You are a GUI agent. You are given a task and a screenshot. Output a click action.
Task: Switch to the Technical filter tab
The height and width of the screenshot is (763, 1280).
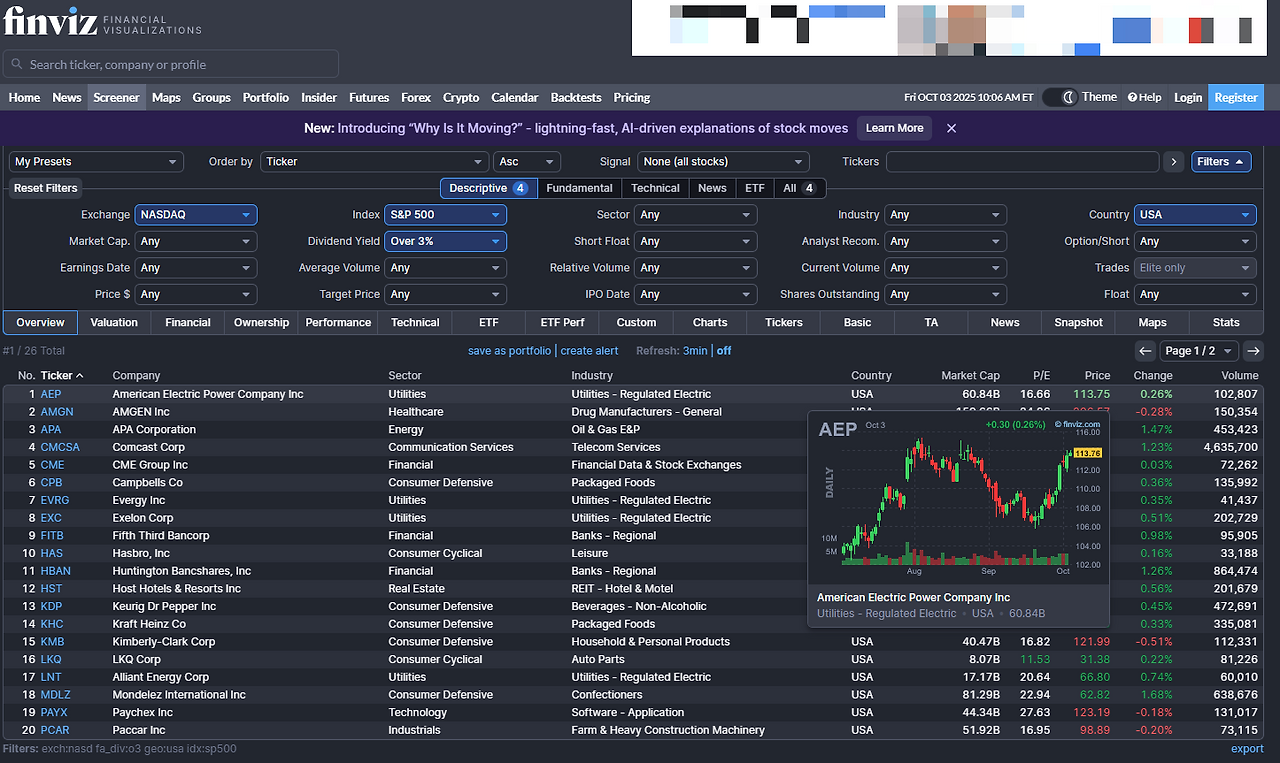click(655, 188)
